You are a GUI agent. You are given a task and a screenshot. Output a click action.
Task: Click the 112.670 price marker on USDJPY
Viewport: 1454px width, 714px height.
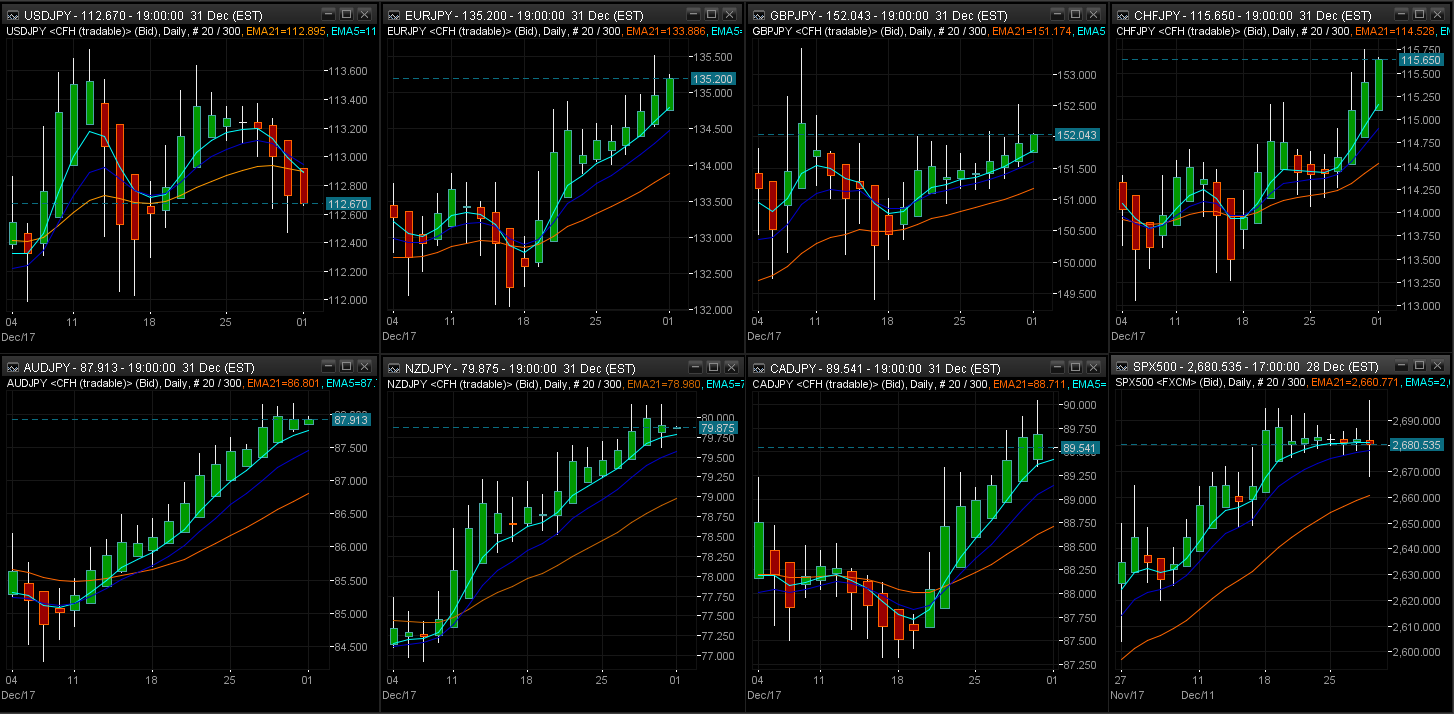[346, 204]
